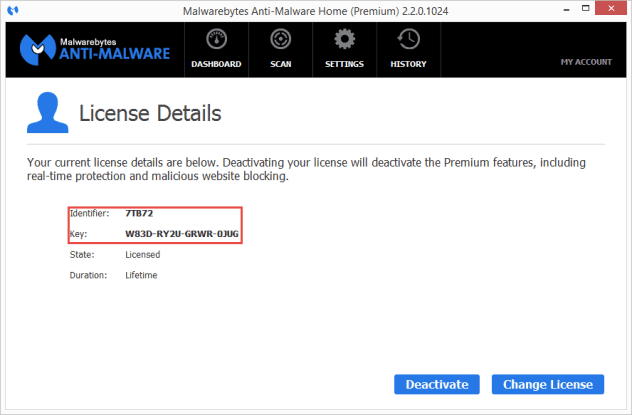Click the Deactivate button
632x415 pixels.
(x=437, y=384)
